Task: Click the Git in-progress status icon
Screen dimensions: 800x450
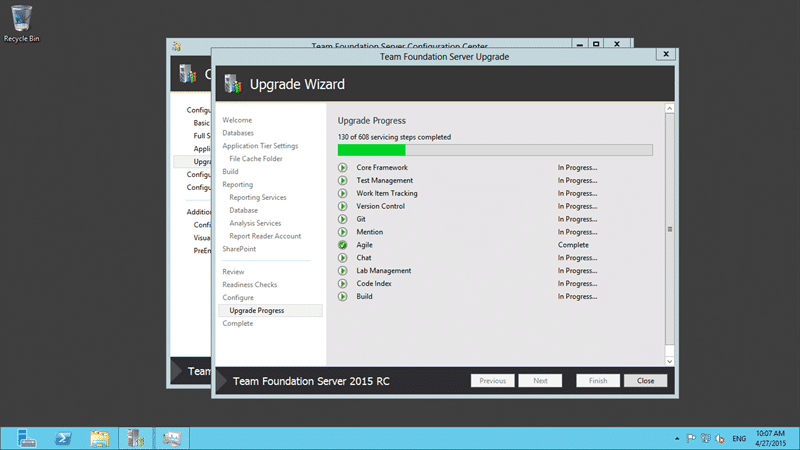Action: (x=342, y=219)
